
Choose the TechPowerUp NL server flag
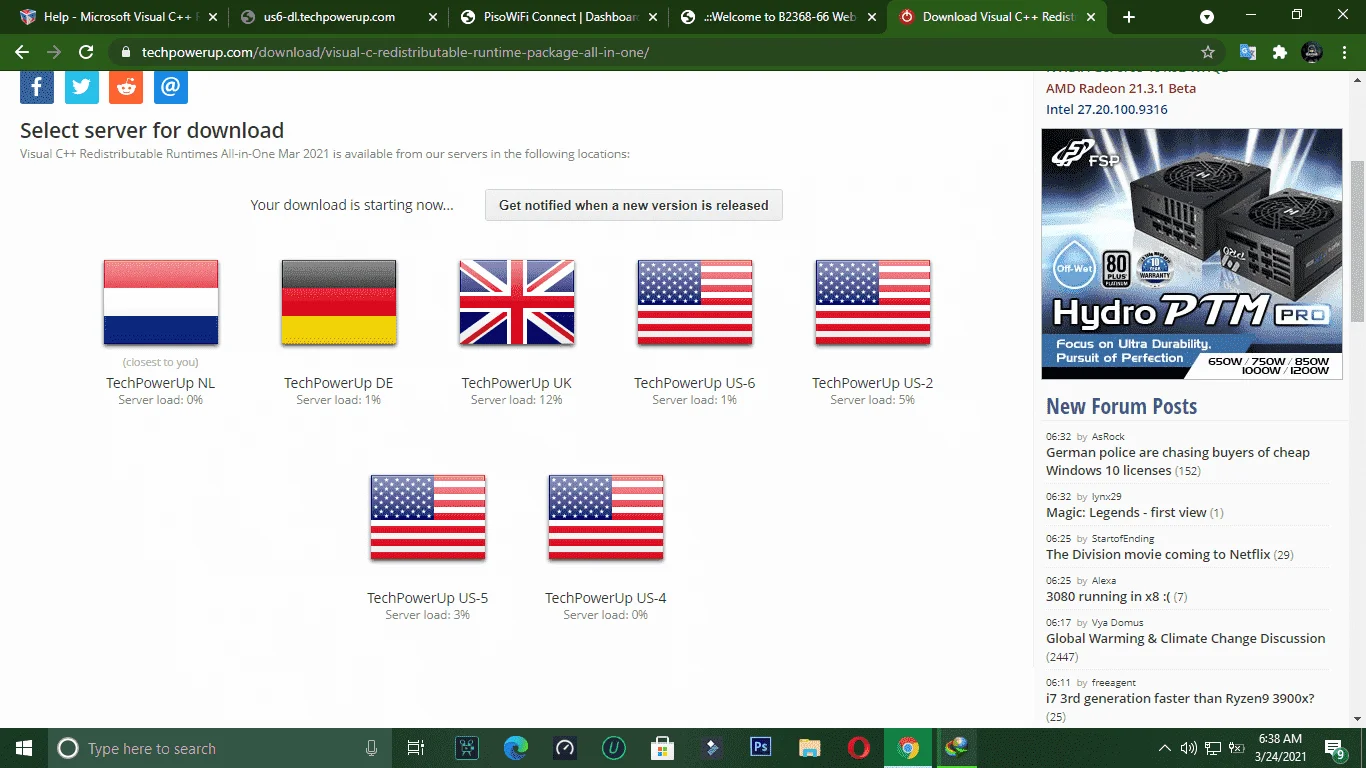point(161,302)
